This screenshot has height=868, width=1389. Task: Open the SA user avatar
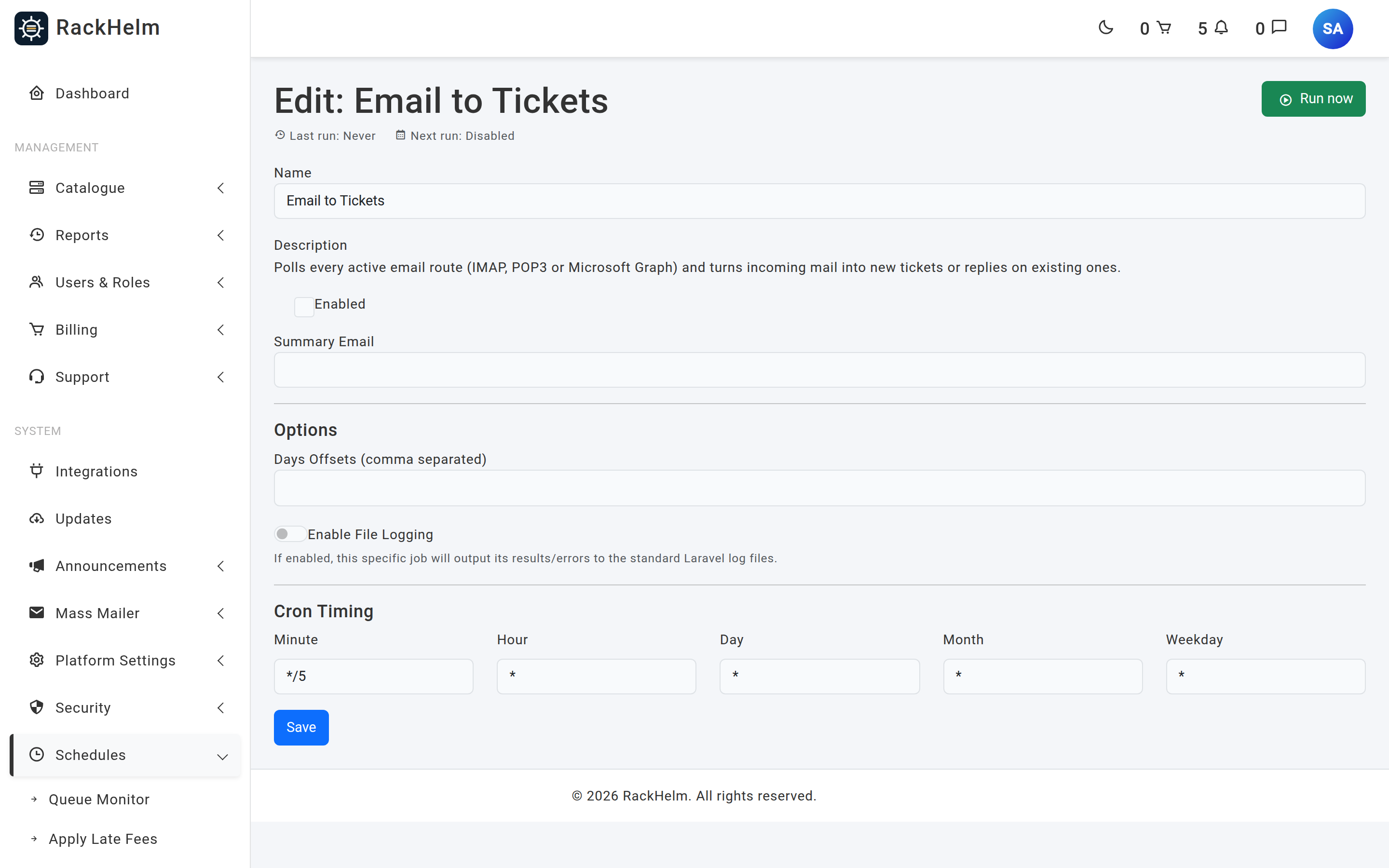coord(1332,29)
